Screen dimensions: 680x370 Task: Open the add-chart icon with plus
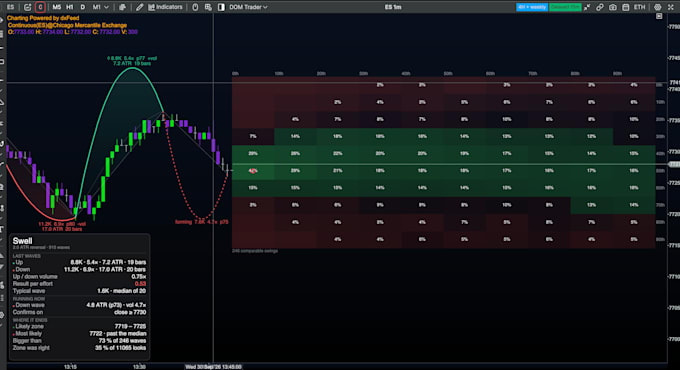coord(27,7)
